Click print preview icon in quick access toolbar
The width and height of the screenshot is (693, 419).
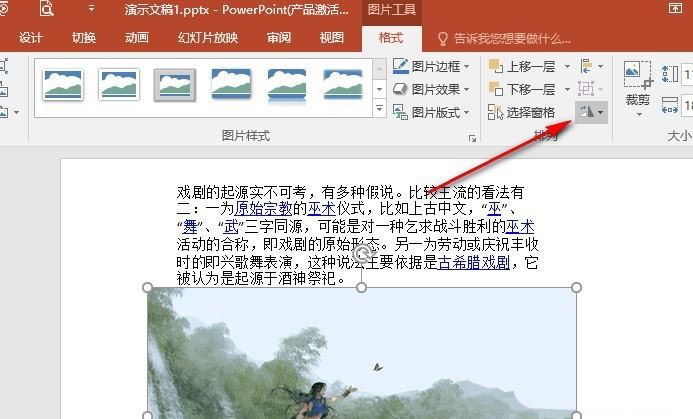[47, 9]
